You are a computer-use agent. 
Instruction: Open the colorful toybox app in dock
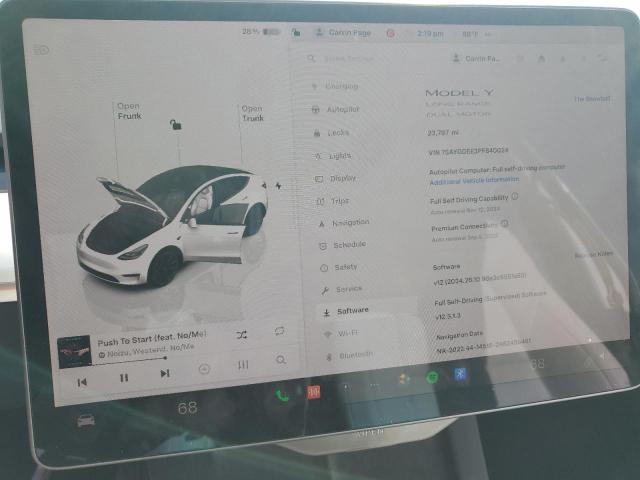(404, 379)
